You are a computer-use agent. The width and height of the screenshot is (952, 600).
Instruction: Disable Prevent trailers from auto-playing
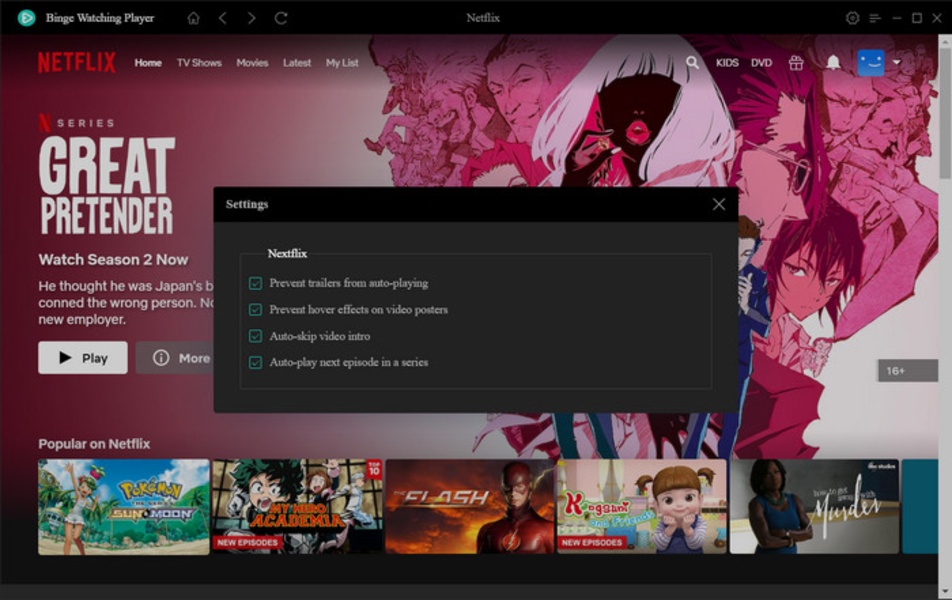click(x=256, y=283)
